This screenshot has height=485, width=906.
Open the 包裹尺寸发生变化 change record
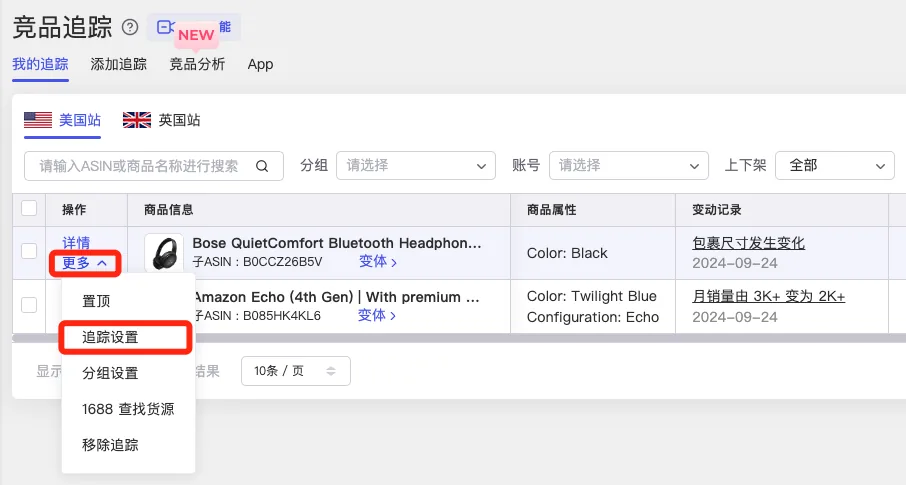(748, 243)
